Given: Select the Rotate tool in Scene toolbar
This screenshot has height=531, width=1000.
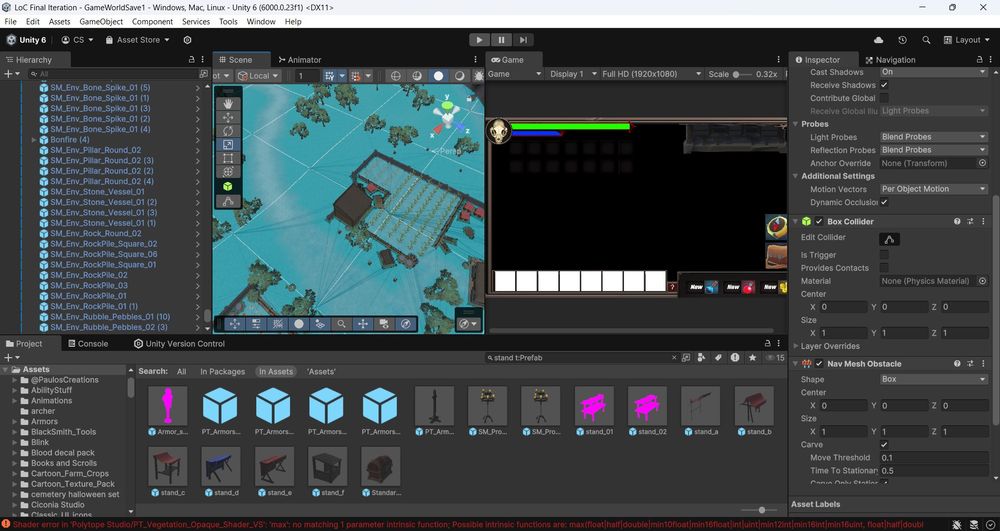Looking at the screenshot, I should pyautogui.click(x=228, y=131).
